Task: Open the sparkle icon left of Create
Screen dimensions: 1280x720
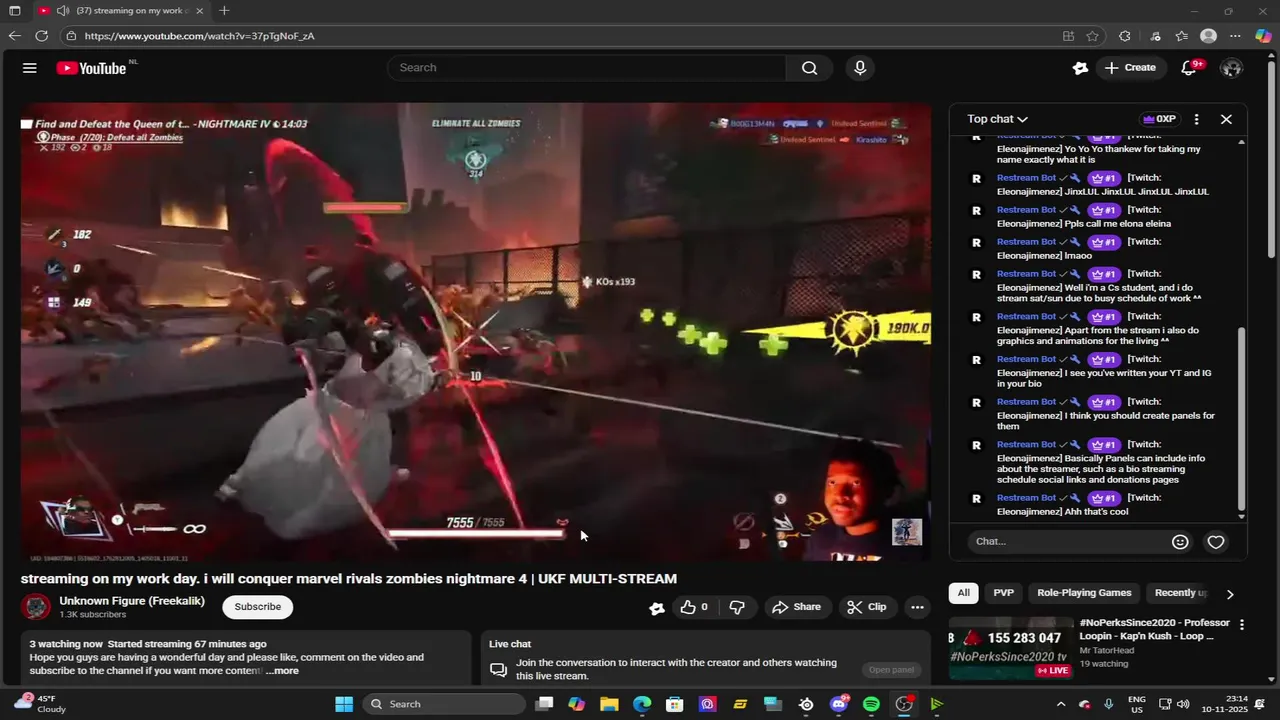Action: pyautogui.click(x=1080, y=68)
